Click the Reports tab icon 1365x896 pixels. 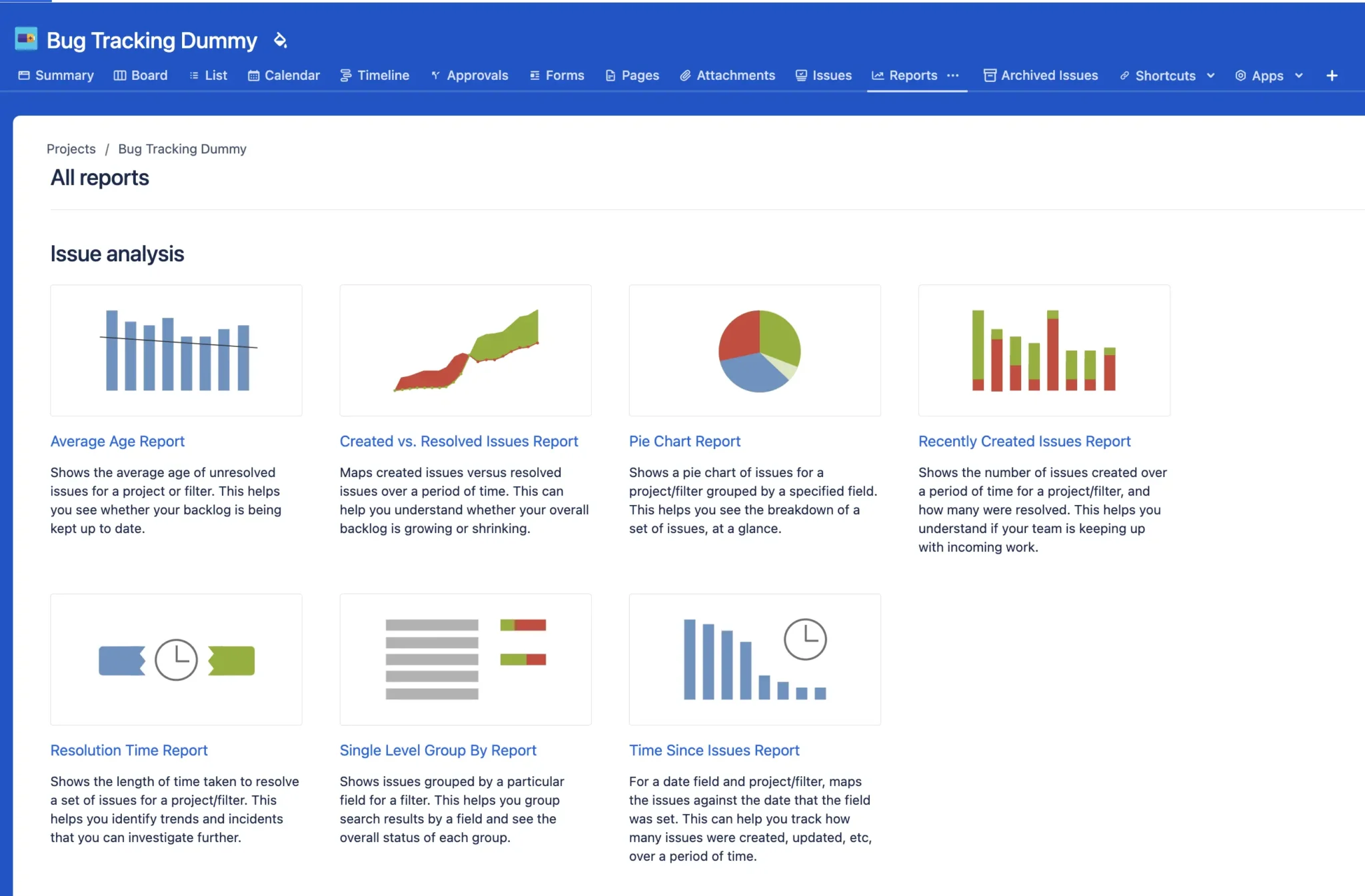(x=875, y=75)
